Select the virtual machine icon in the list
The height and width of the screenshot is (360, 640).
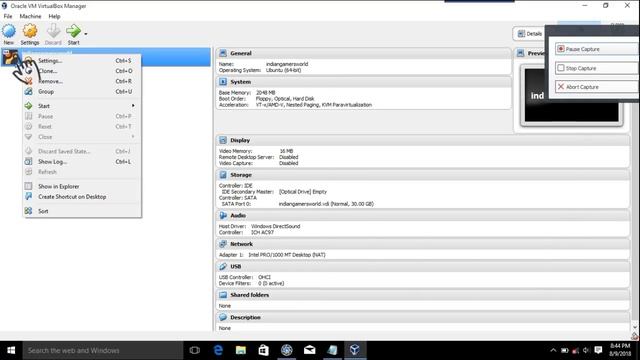pos(10,57)
